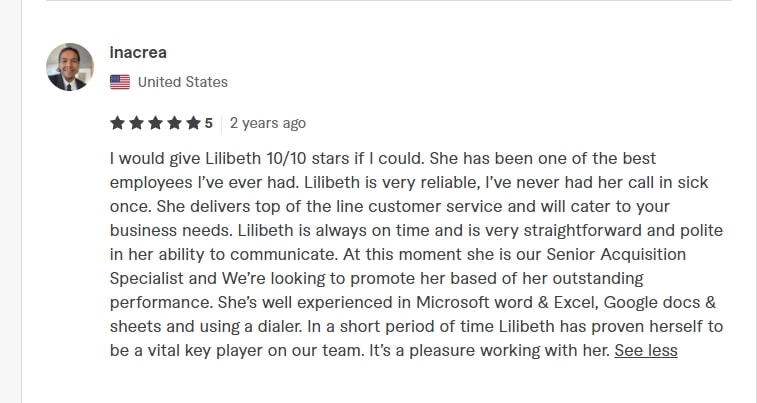Click the line starting 'performance. She's well experienced'
Image resolution: width=757 pixels, height=403 pixels.
pyautogui.click(x=413, y=302)
